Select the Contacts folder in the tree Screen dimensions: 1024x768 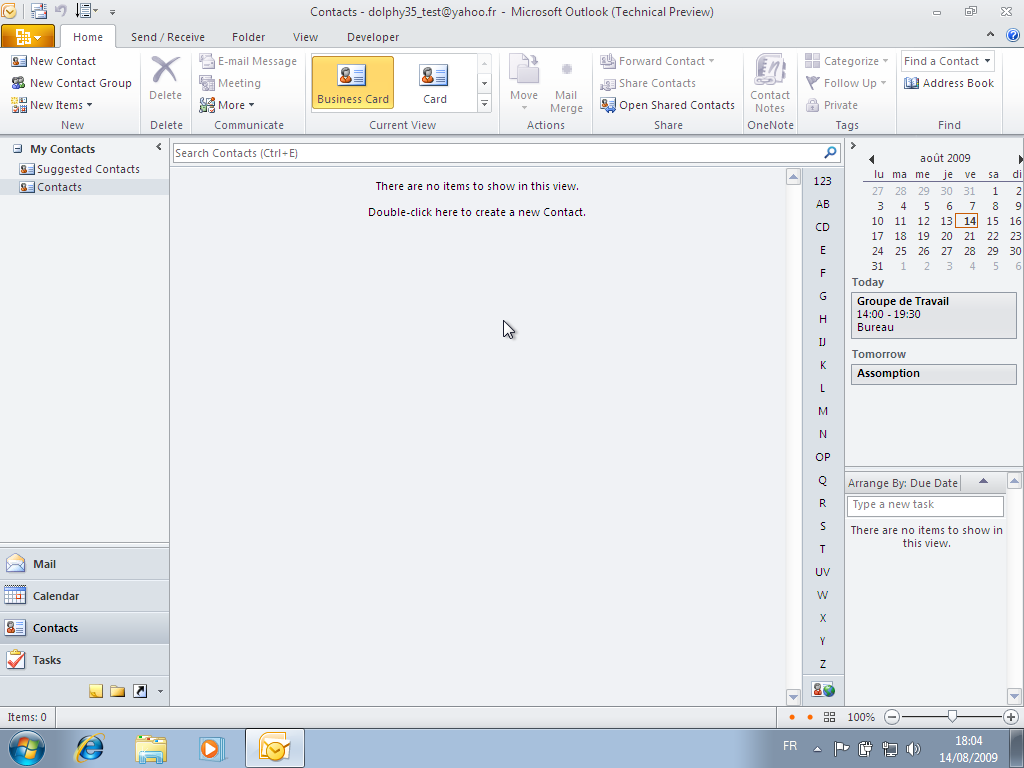[x=51, y=187]
